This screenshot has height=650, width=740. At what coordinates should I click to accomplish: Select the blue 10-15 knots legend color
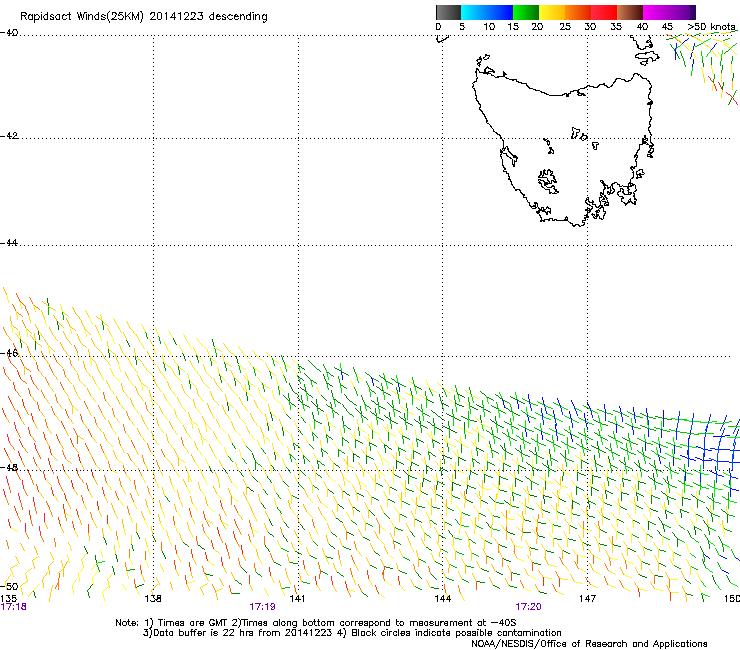click(500, 12)
